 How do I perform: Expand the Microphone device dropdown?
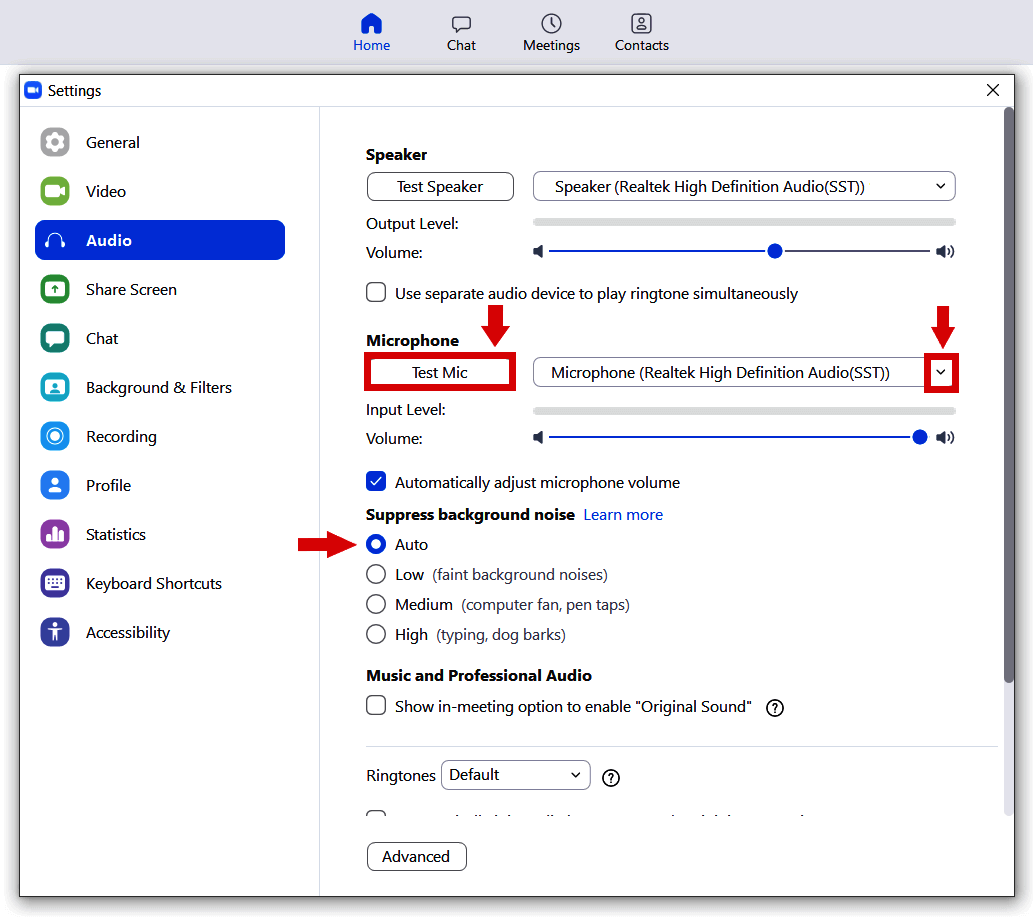click(x=940, y=372)
